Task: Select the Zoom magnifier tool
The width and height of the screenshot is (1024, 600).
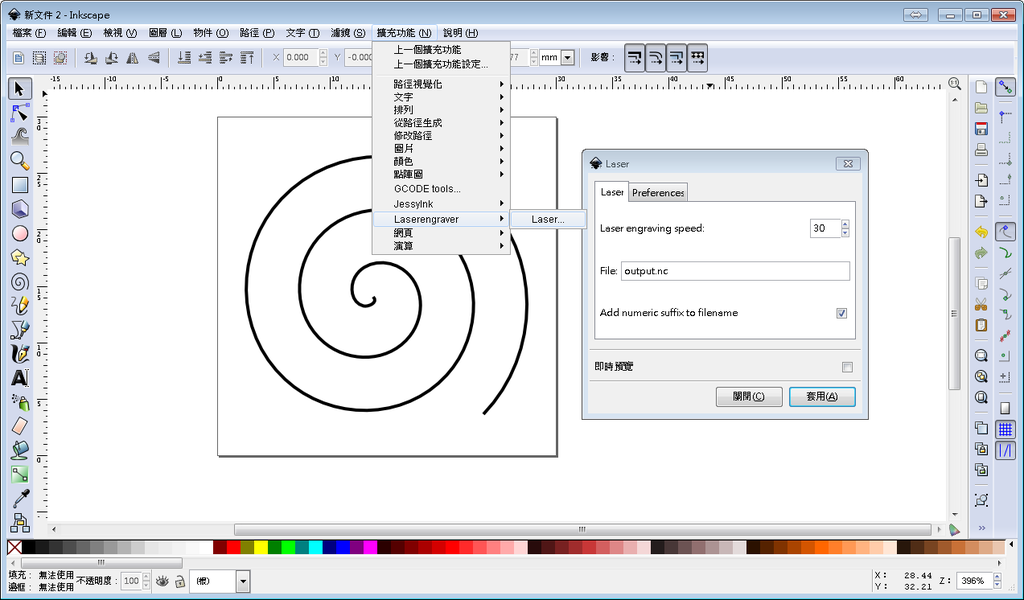Action: [20, 161]
